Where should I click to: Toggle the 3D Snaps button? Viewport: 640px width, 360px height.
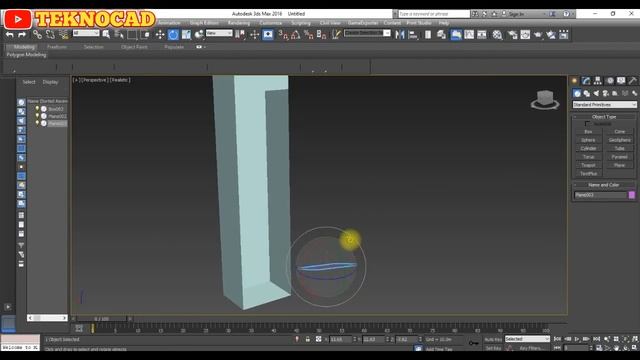point(283,35)
